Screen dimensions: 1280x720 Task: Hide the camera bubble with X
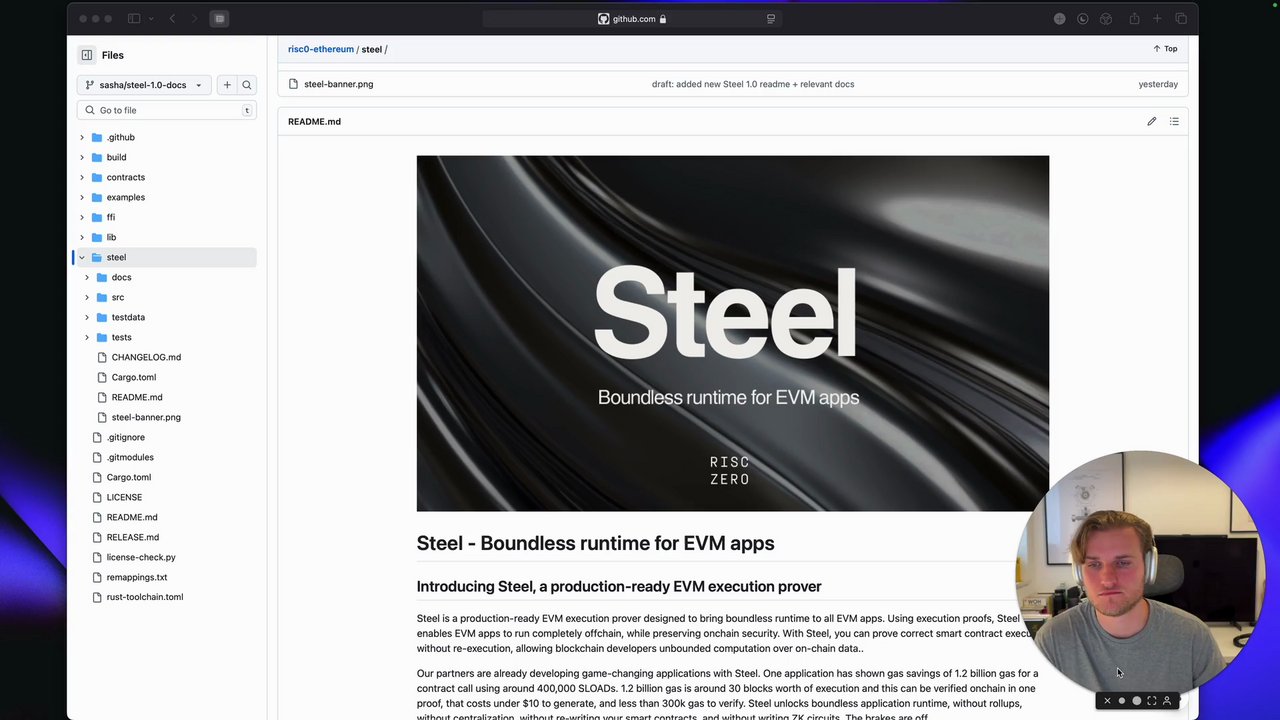pyautogui.click(x=1107, y=701)
